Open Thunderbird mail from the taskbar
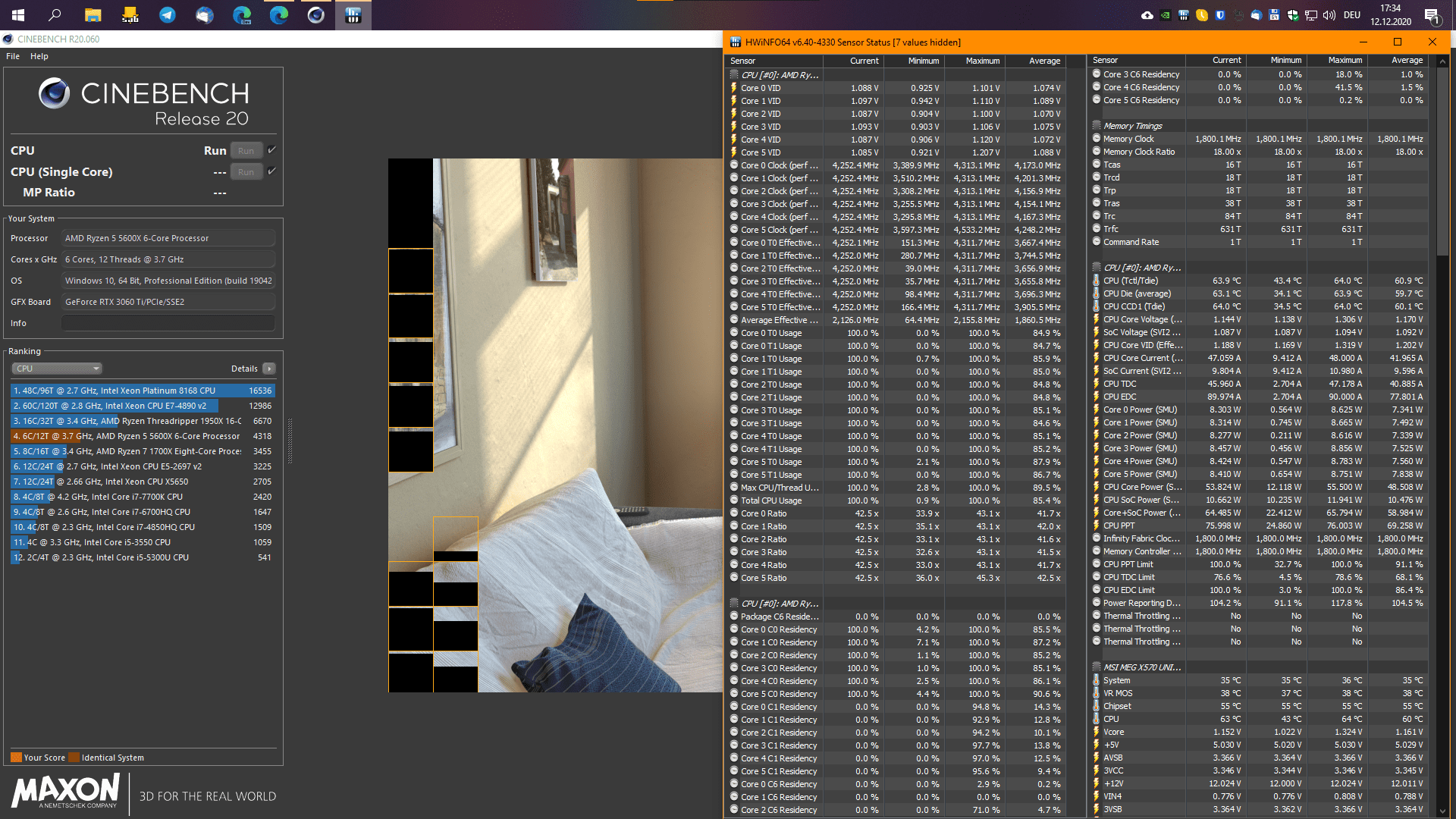This screenshot has height=819, width=1456. (204, 15)
